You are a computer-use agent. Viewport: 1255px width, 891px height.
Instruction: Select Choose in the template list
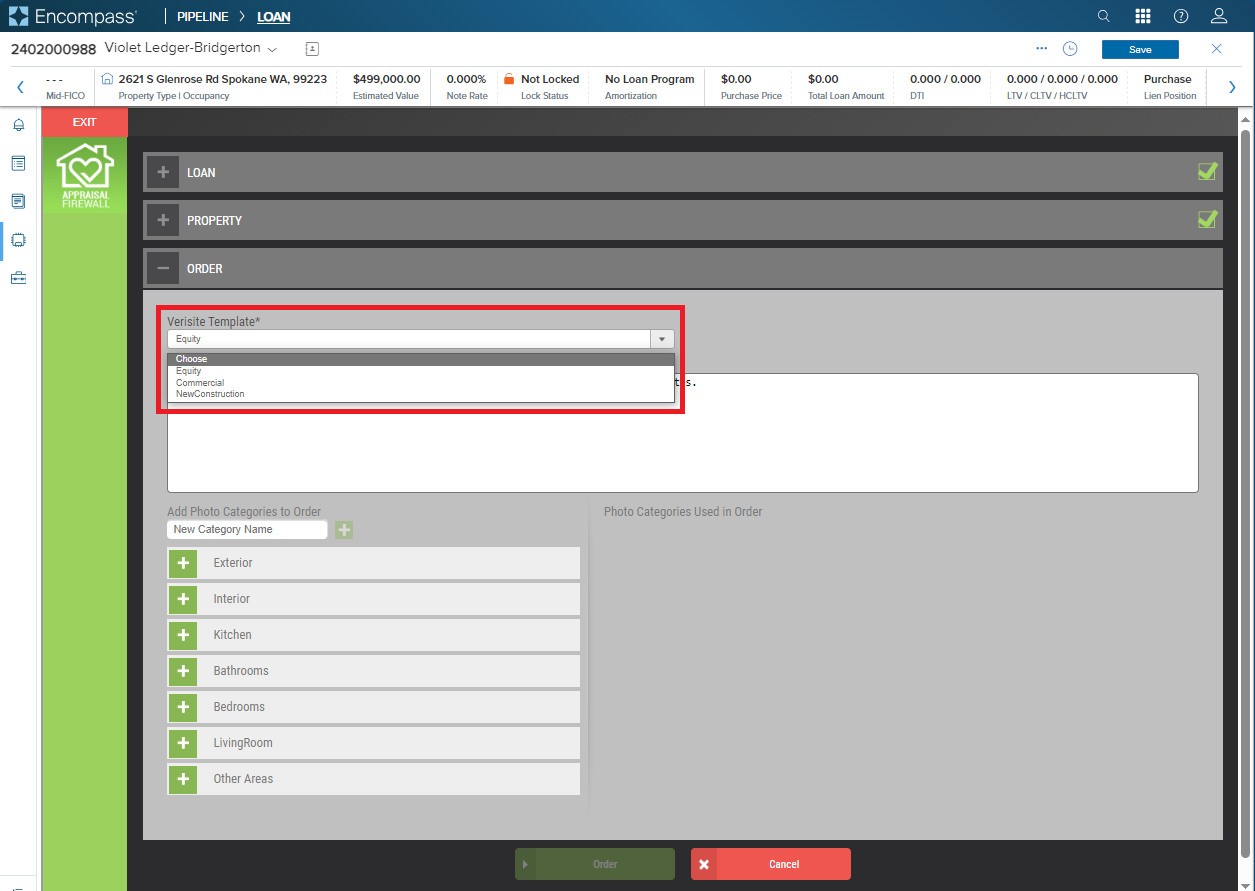click(x=421, y=359)
